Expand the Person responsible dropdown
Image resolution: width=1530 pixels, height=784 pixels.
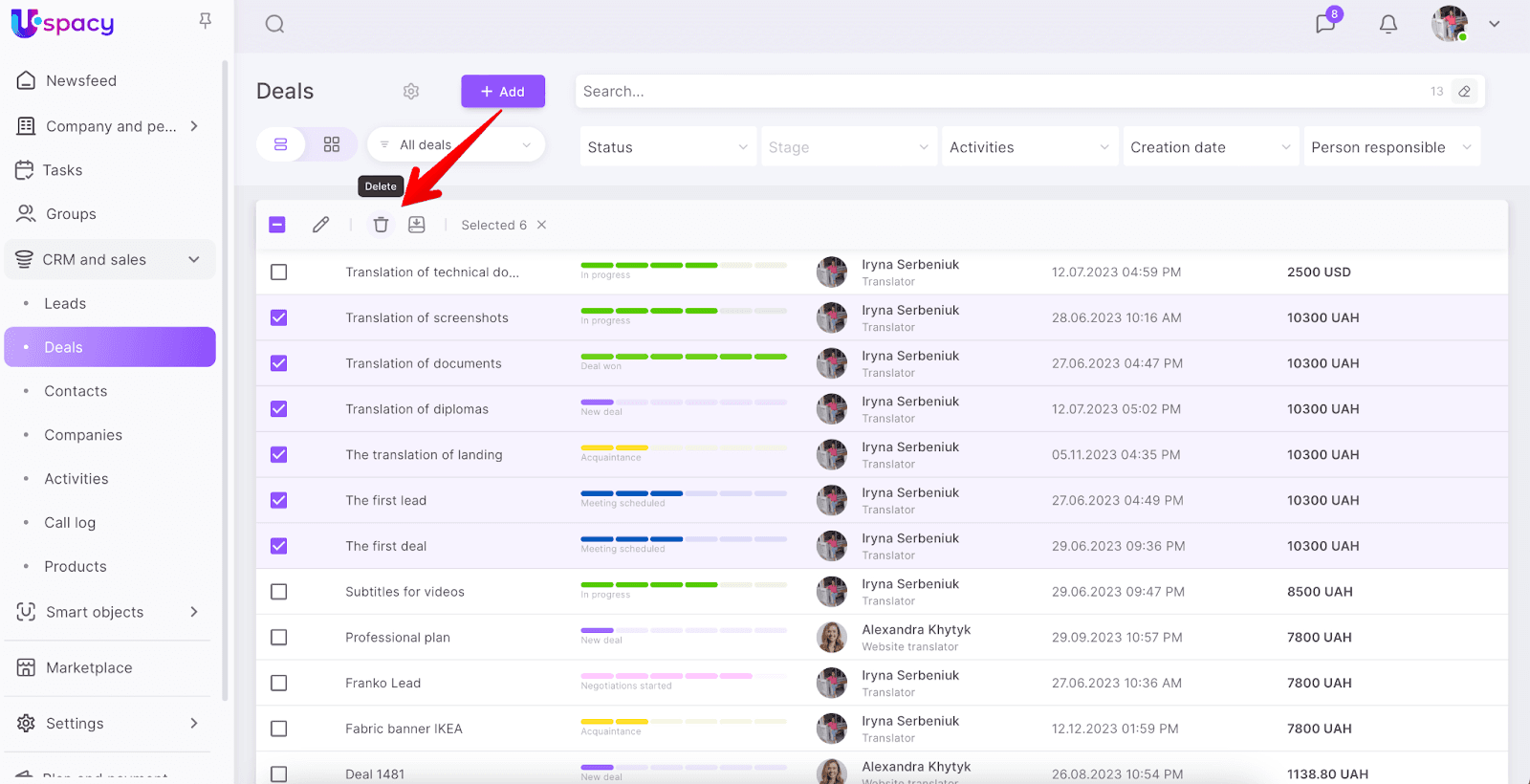1391,147
